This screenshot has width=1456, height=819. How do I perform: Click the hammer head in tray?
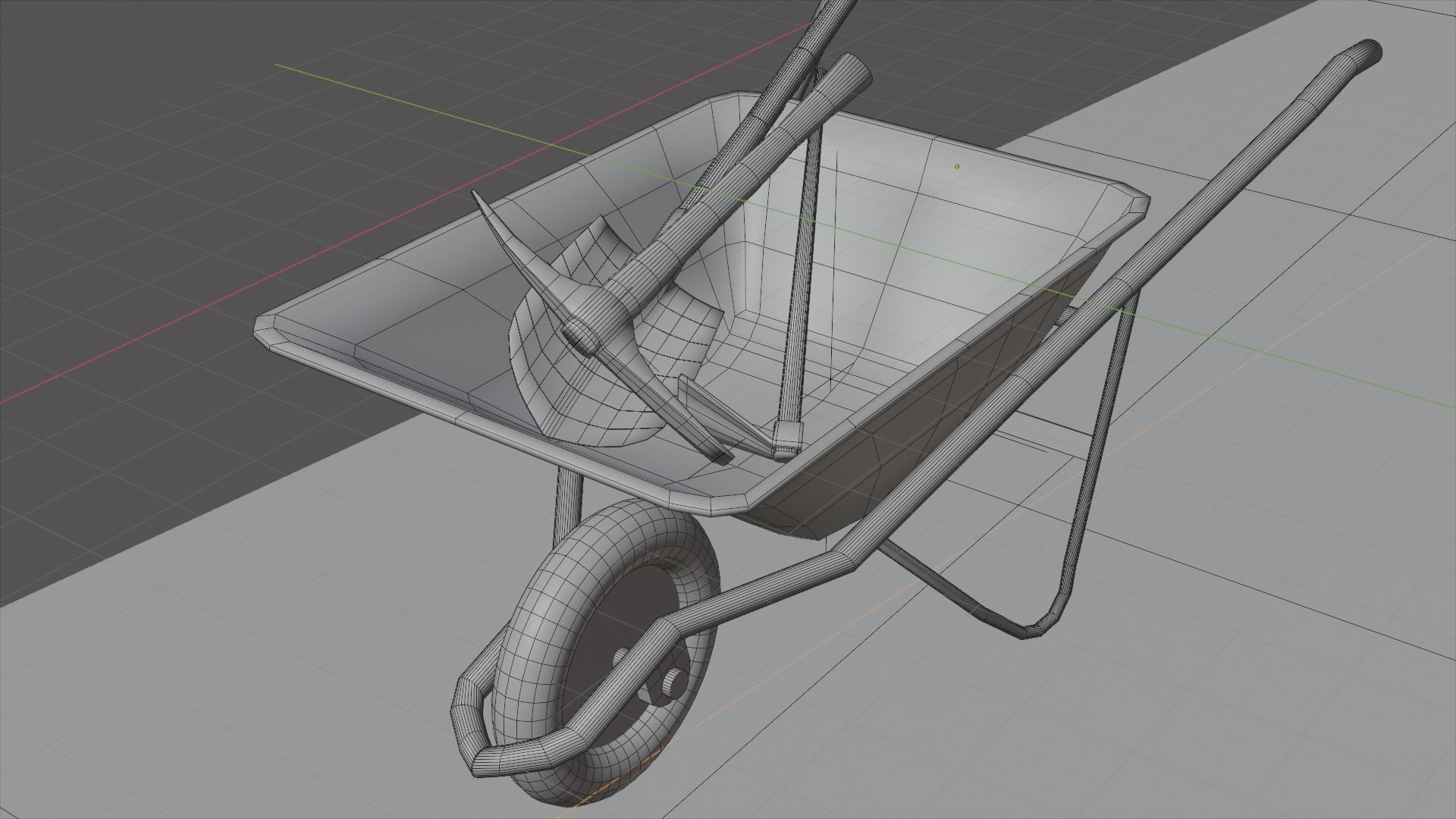click(787, 440)
